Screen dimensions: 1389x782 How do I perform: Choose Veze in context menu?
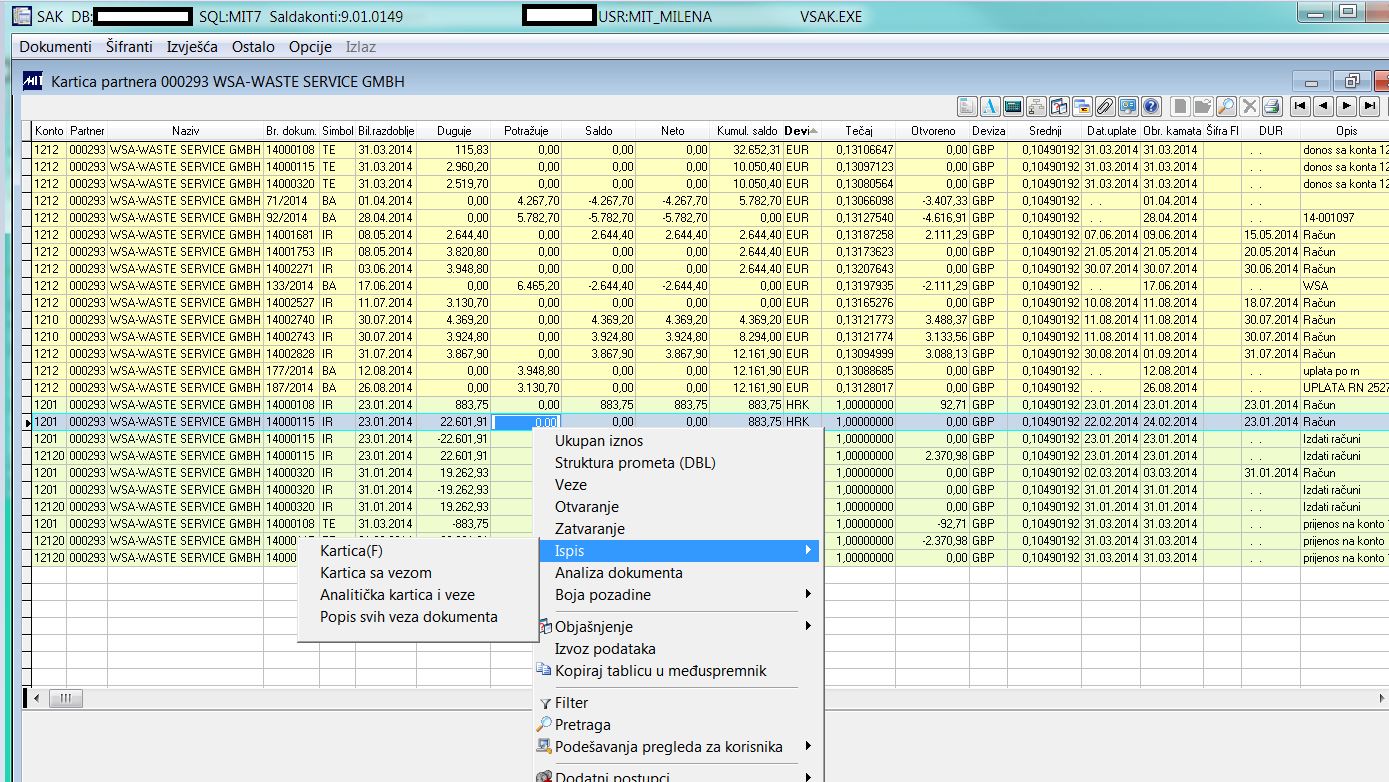571,485
